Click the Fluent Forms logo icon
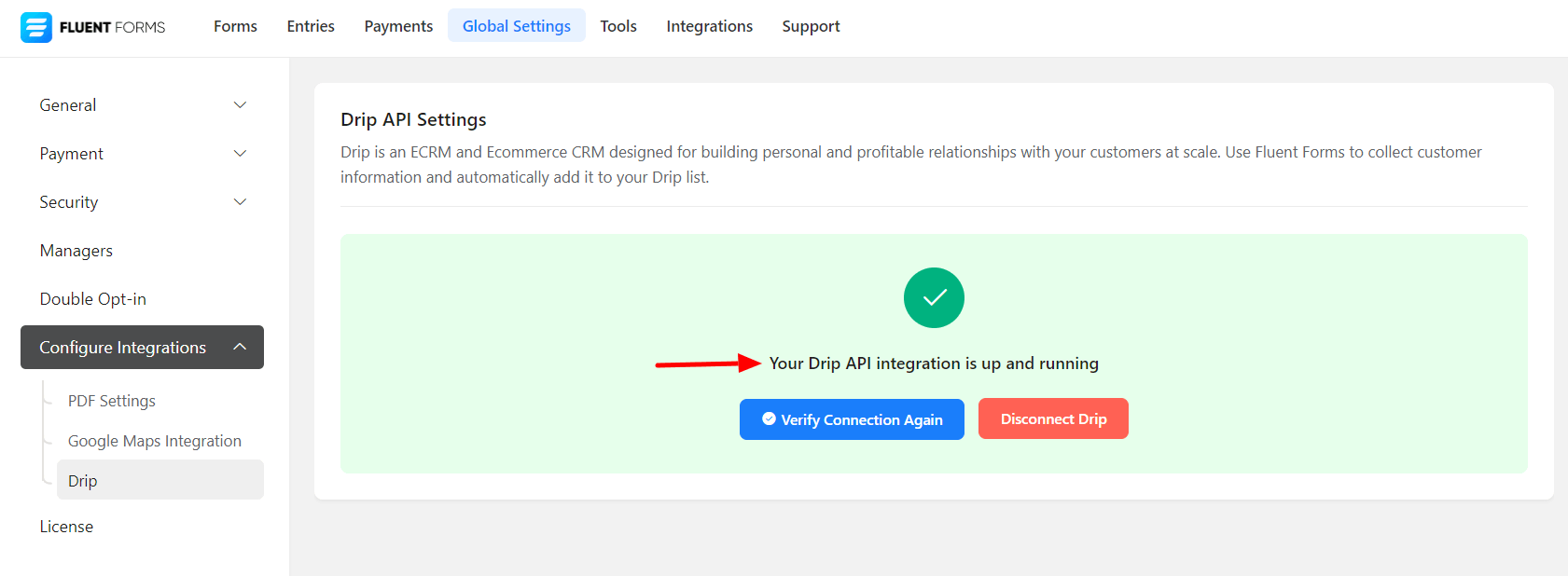Screen dimensions: 1568x576 tap(36, 27)
